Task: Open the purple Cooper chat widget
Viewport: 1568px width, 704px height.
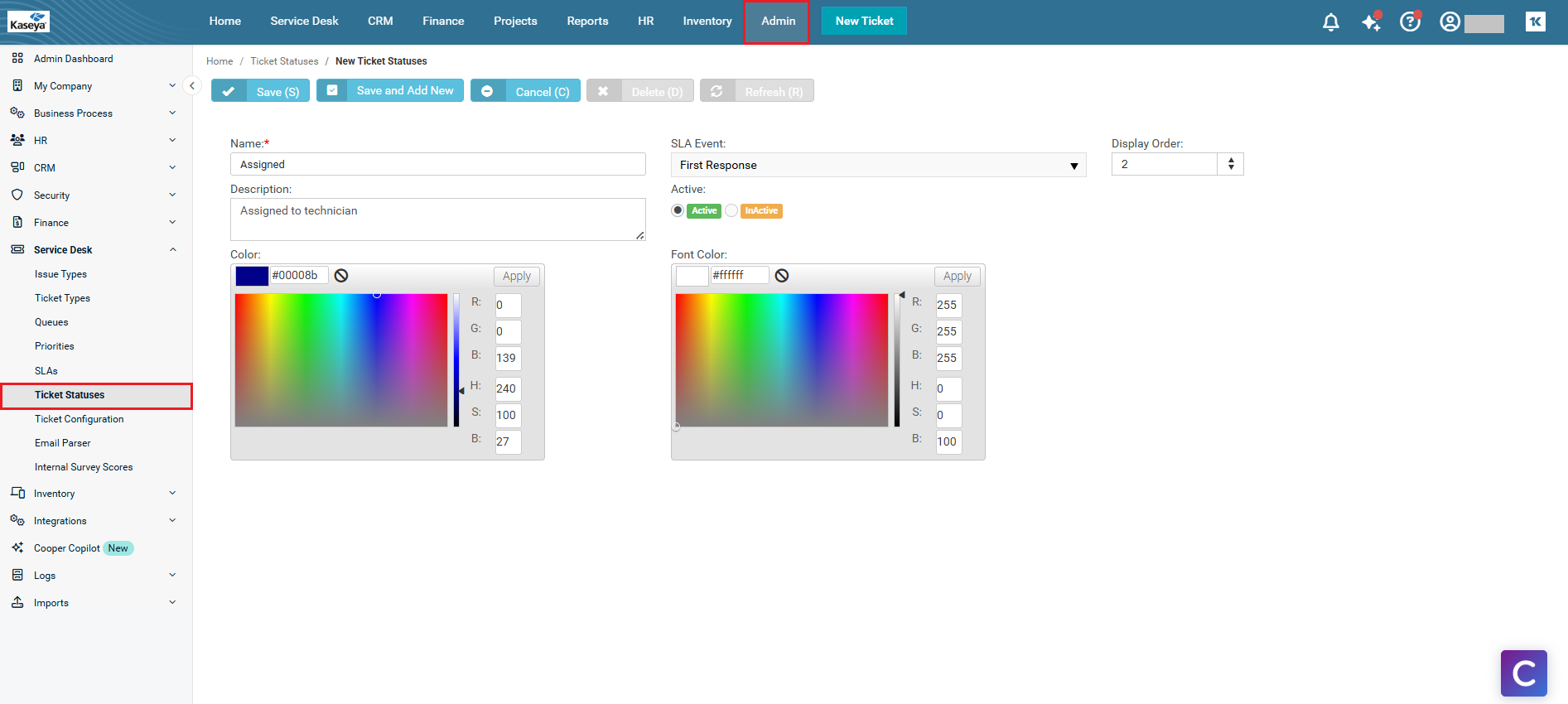Action: click(1523, 673)
